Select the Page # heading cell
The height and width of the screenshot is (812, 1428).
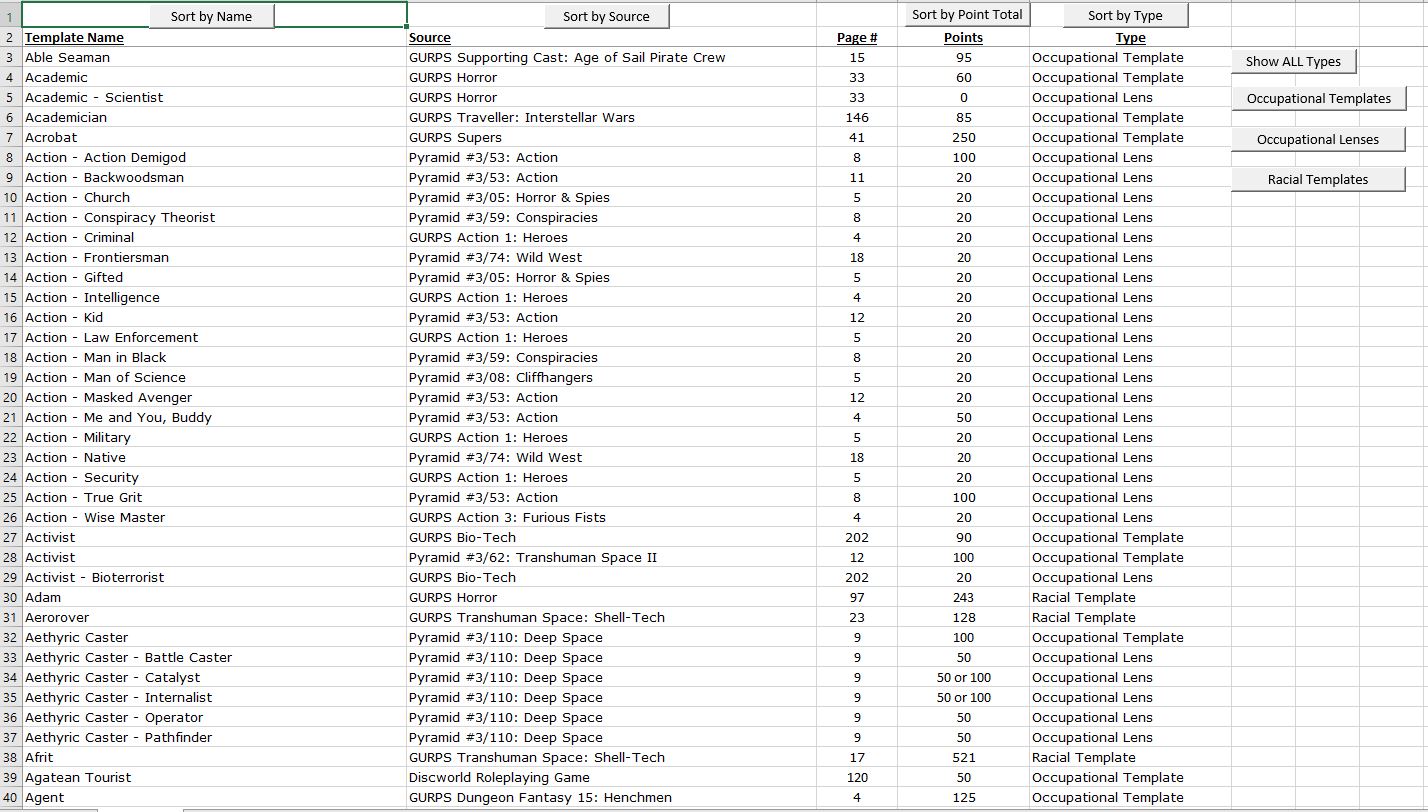pos(857,38)
